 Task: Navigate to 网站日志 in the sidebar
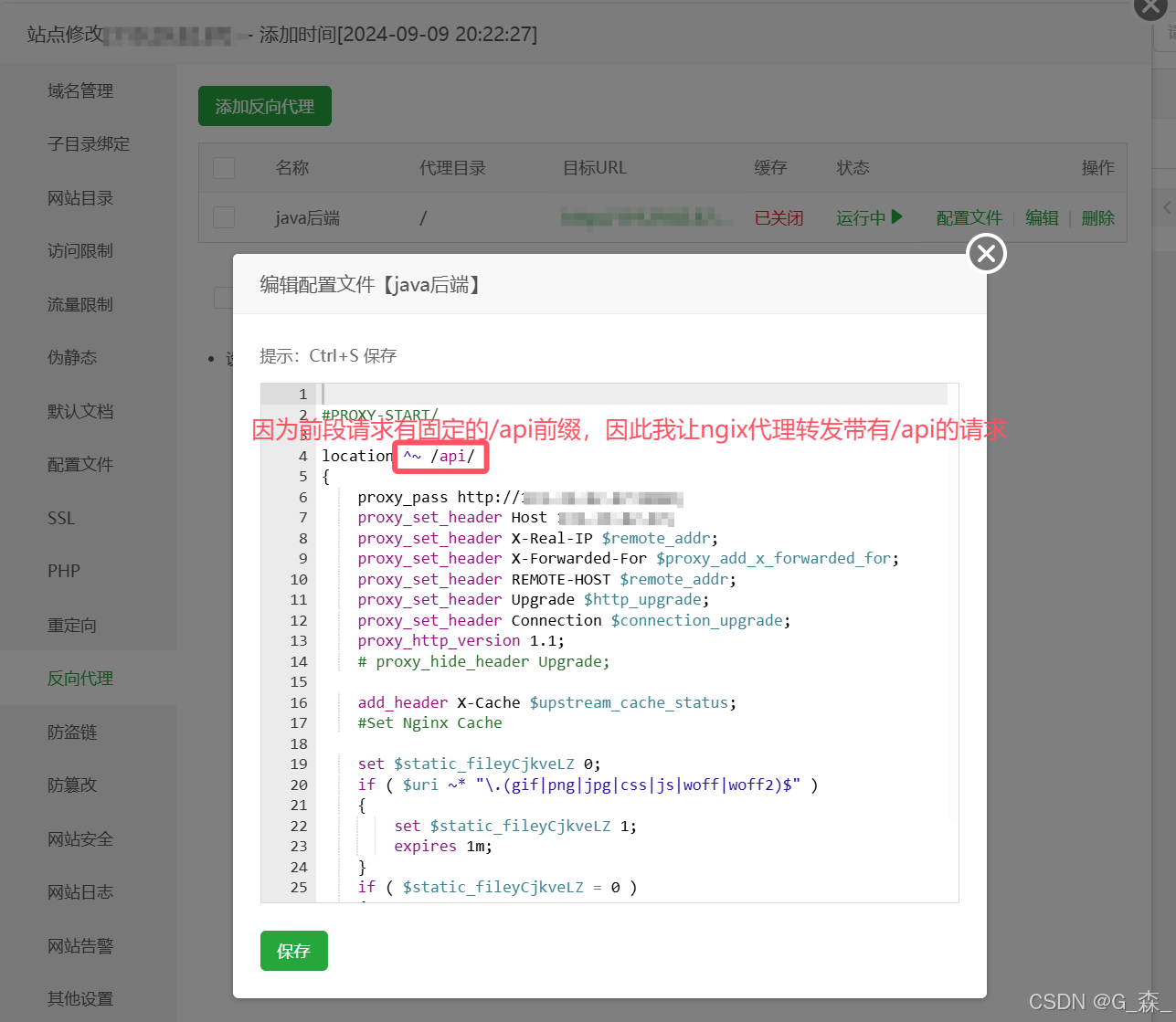coord(82,892)
